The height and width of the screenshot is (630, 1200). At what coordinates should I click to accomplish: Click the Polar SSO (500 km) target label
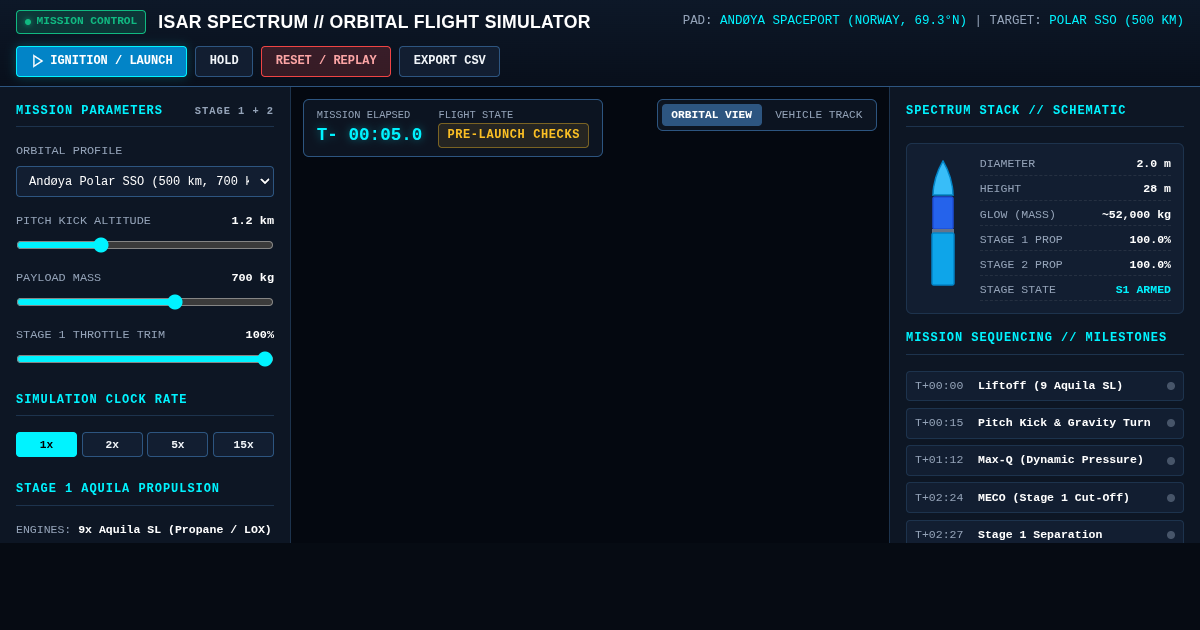click(1116, 21)
